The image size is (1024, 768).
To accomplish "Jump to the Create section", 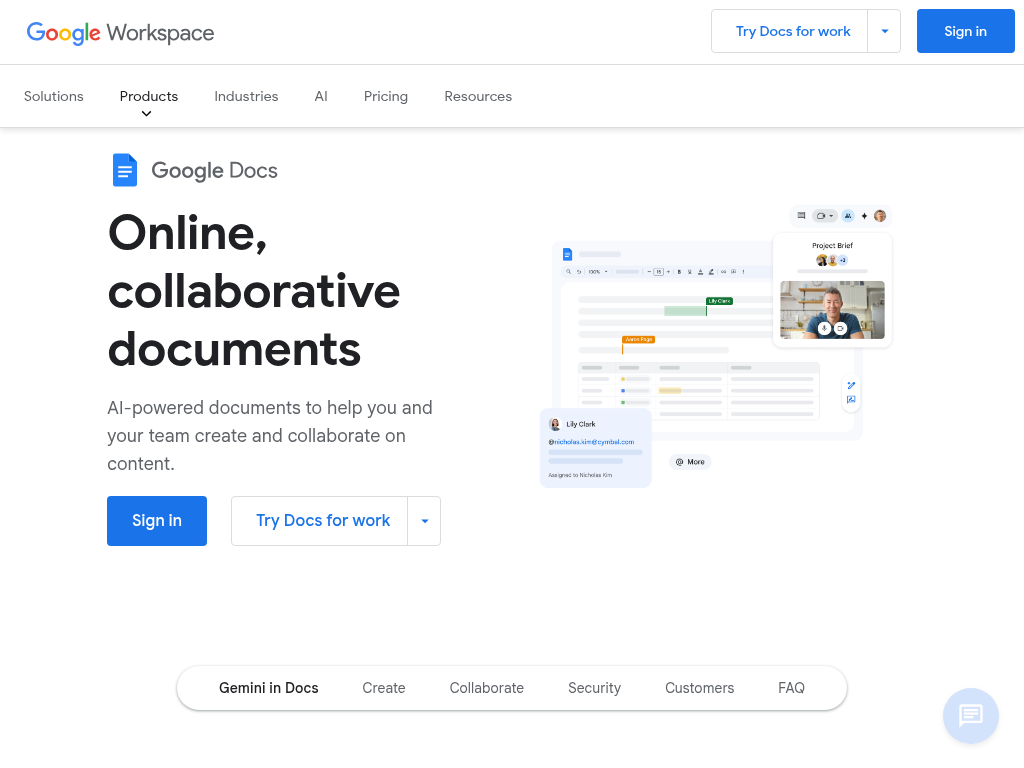I will coord(384,688).
